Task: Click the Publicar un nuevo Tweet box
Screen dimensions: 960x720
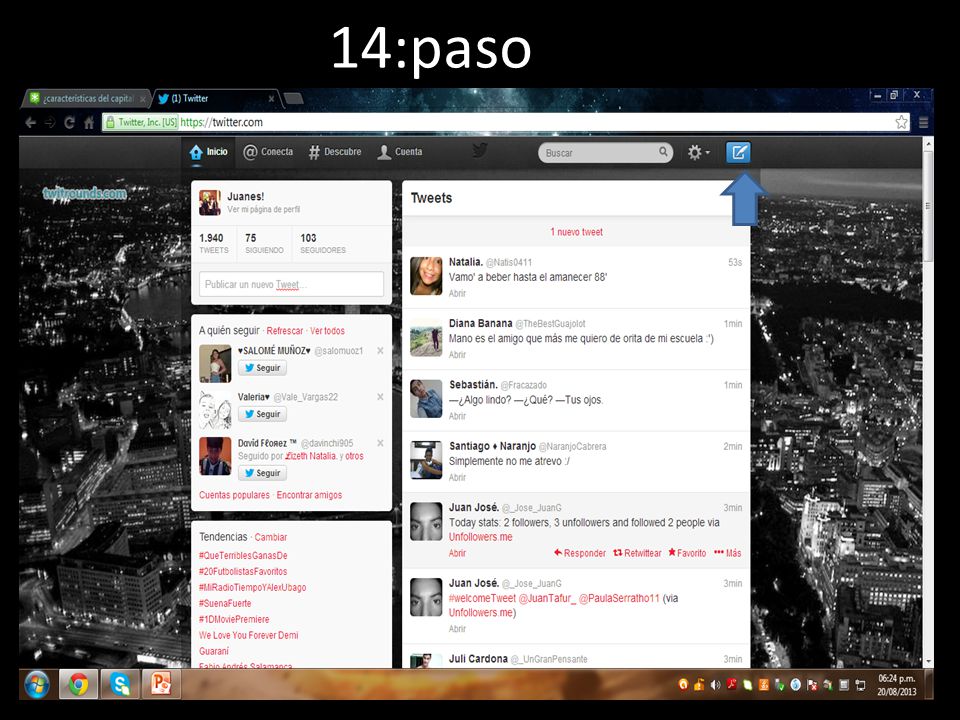Action: point(291,284)
